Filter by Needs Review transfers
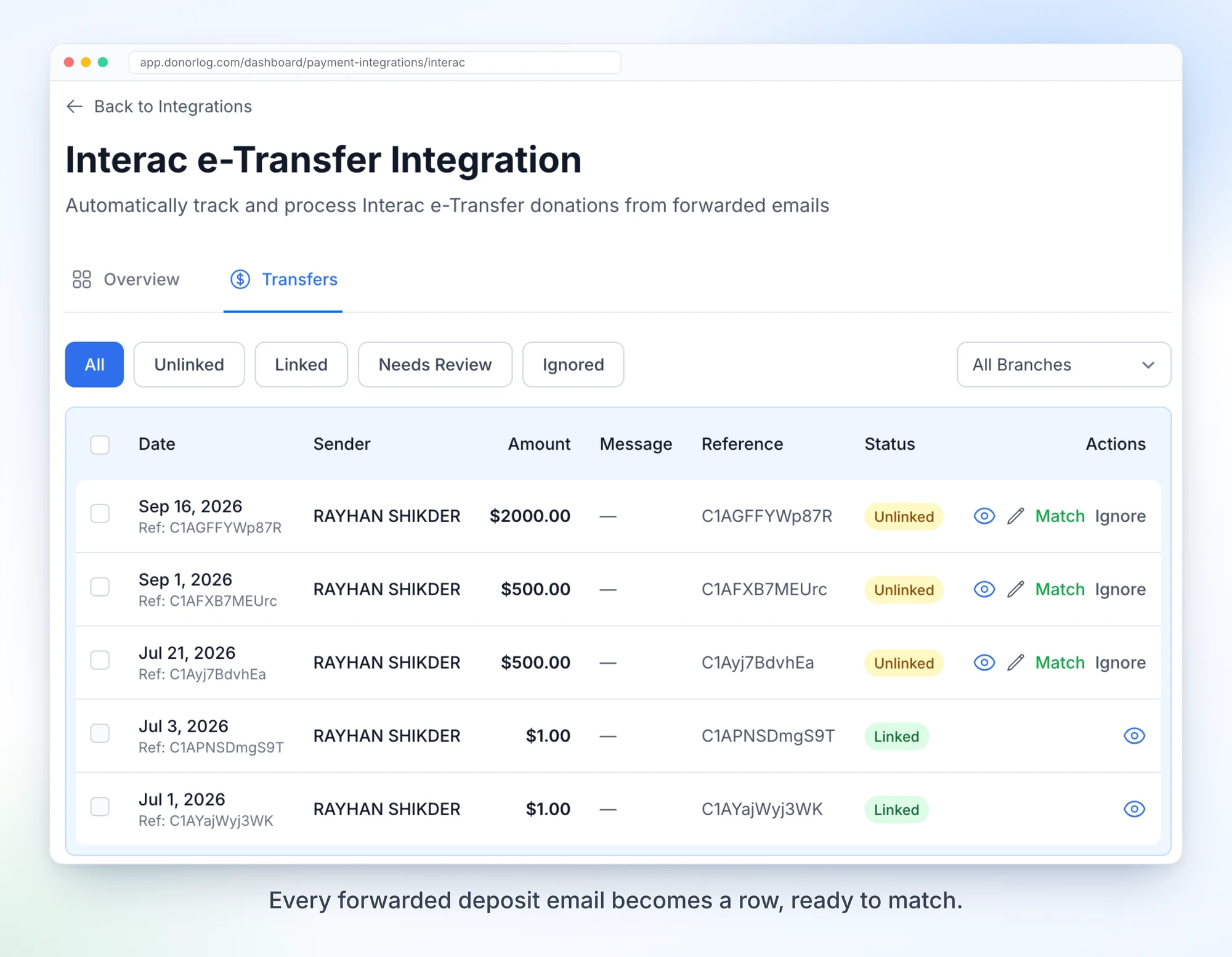Image resolution: width=1232 pixels, height=957 pixels. [435, 365]
